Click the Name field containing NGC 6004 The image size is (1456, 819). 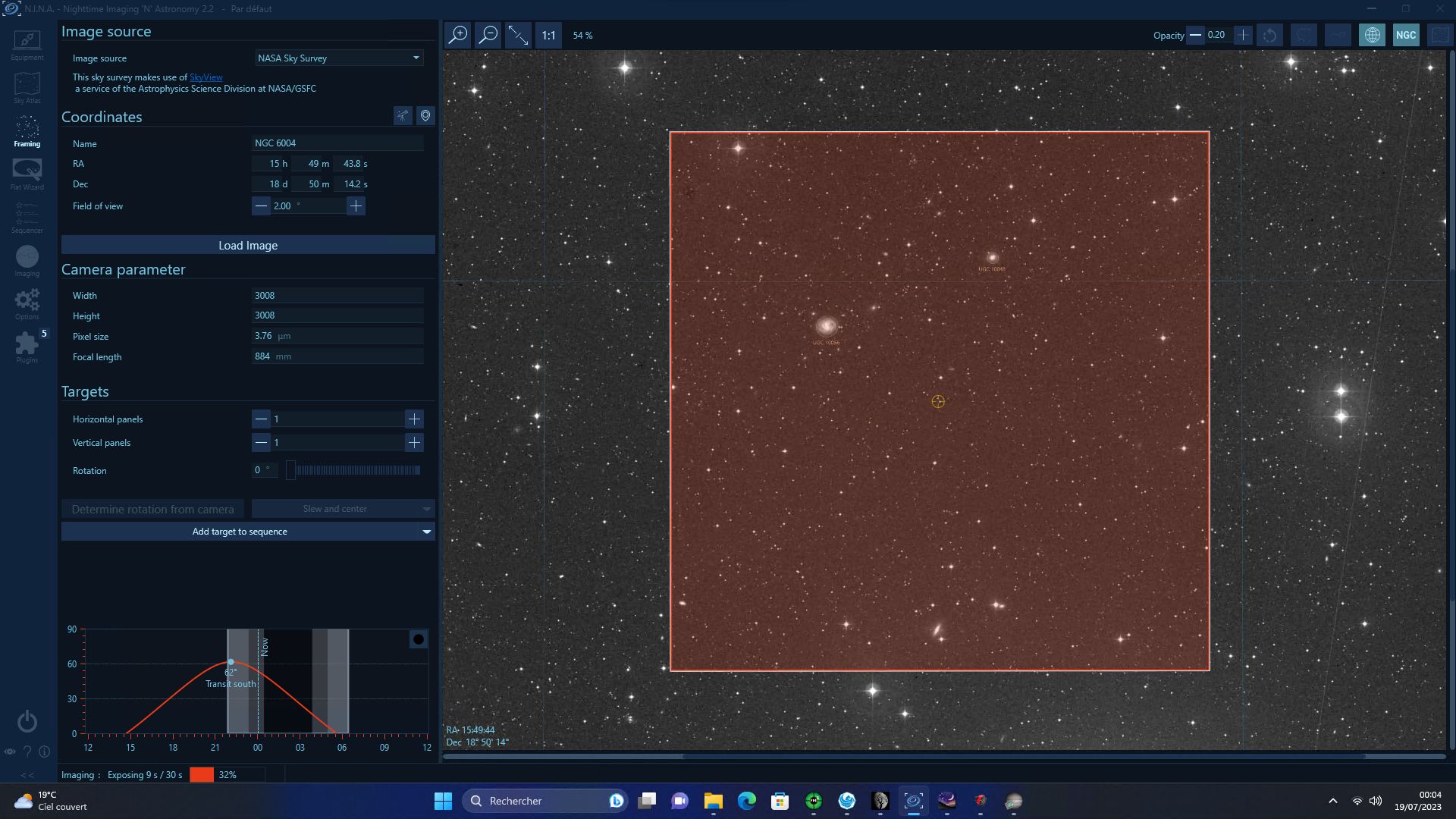pos(337,143)
